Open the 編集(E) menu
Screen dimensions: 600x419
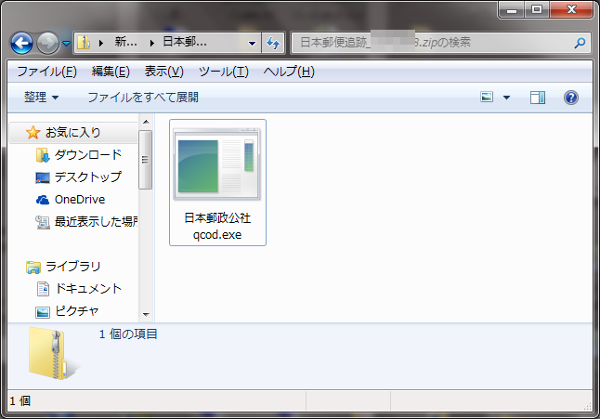tap(111, 72)
